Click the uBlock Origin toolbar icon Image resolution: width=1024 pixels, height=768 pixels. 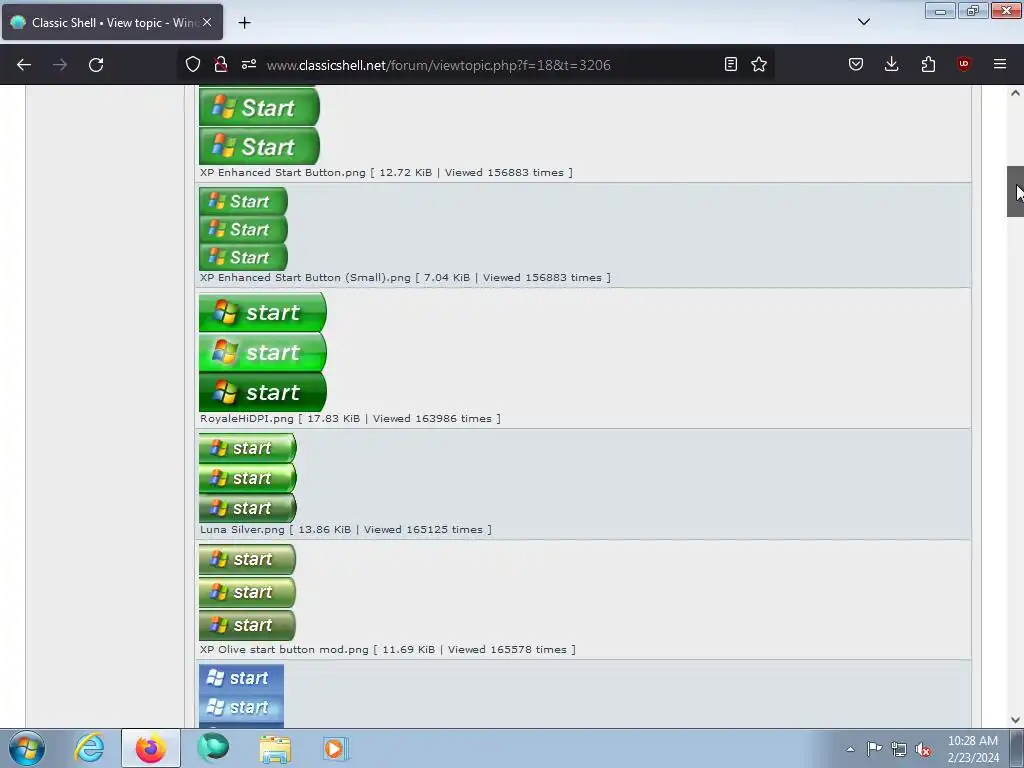click(963, 64)
